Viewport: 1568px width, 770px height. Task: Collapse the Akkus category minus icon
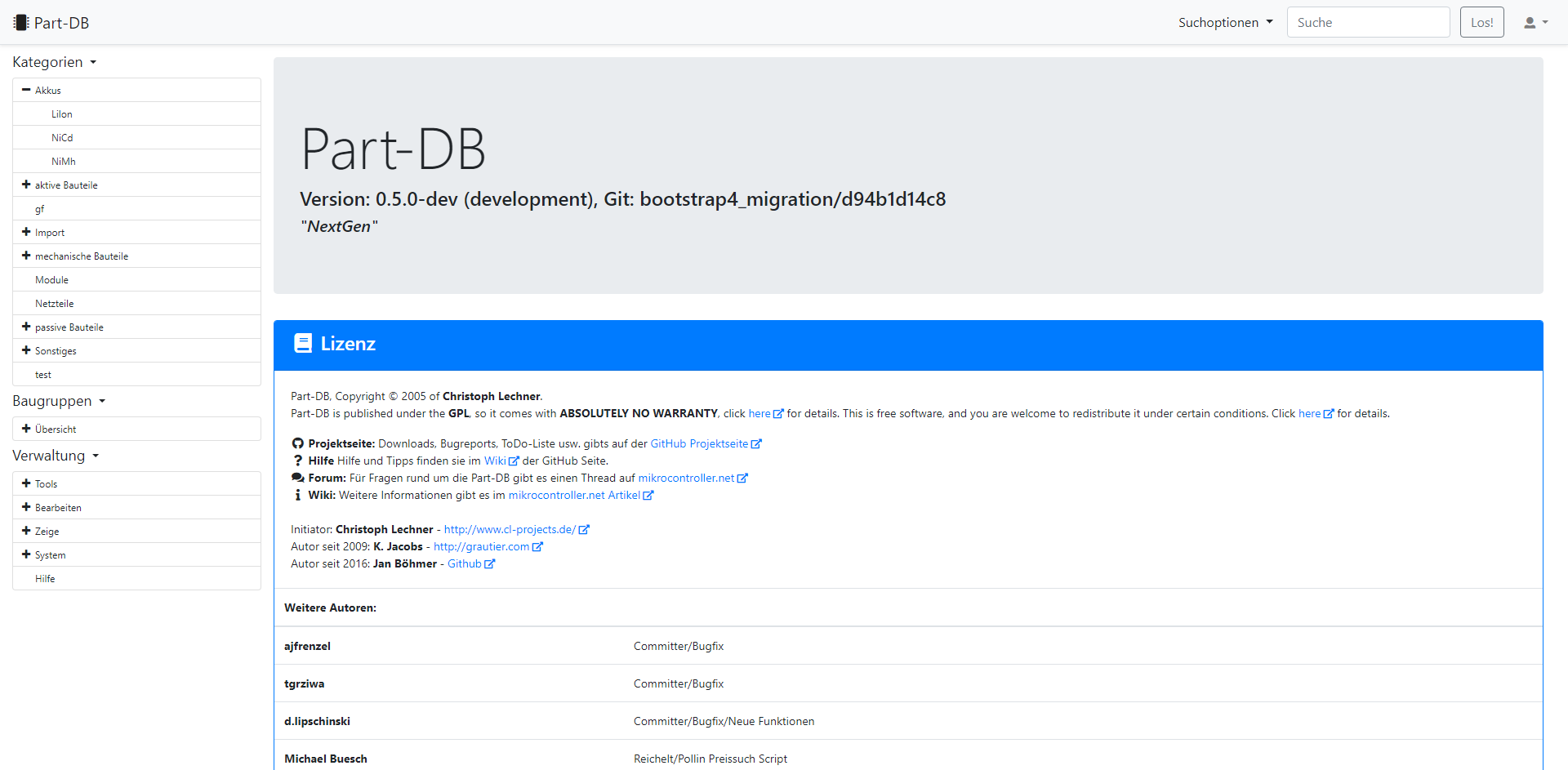[x=26, y=90]
